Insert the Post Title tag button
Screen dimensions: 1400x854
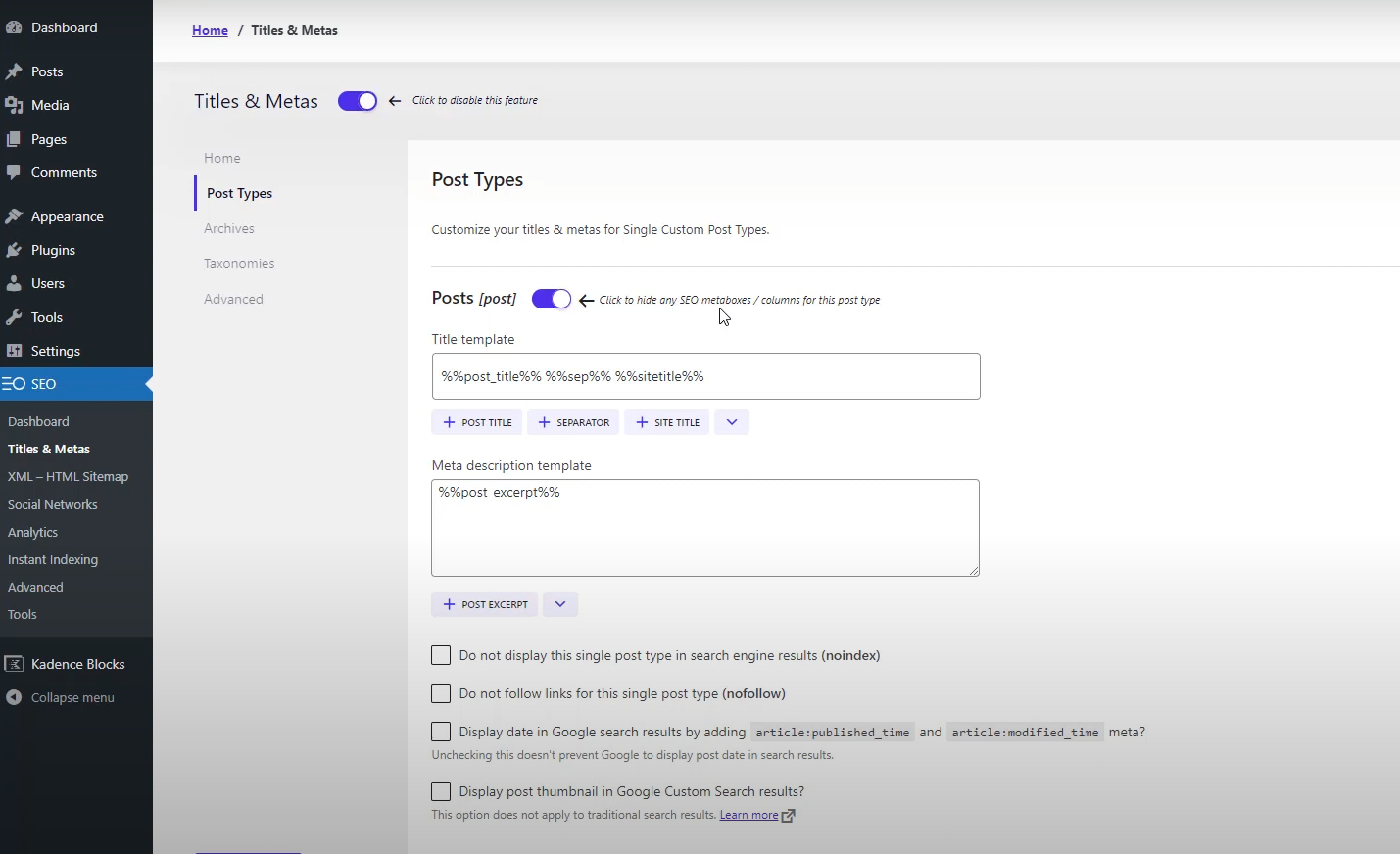click(x=477, y=422)
